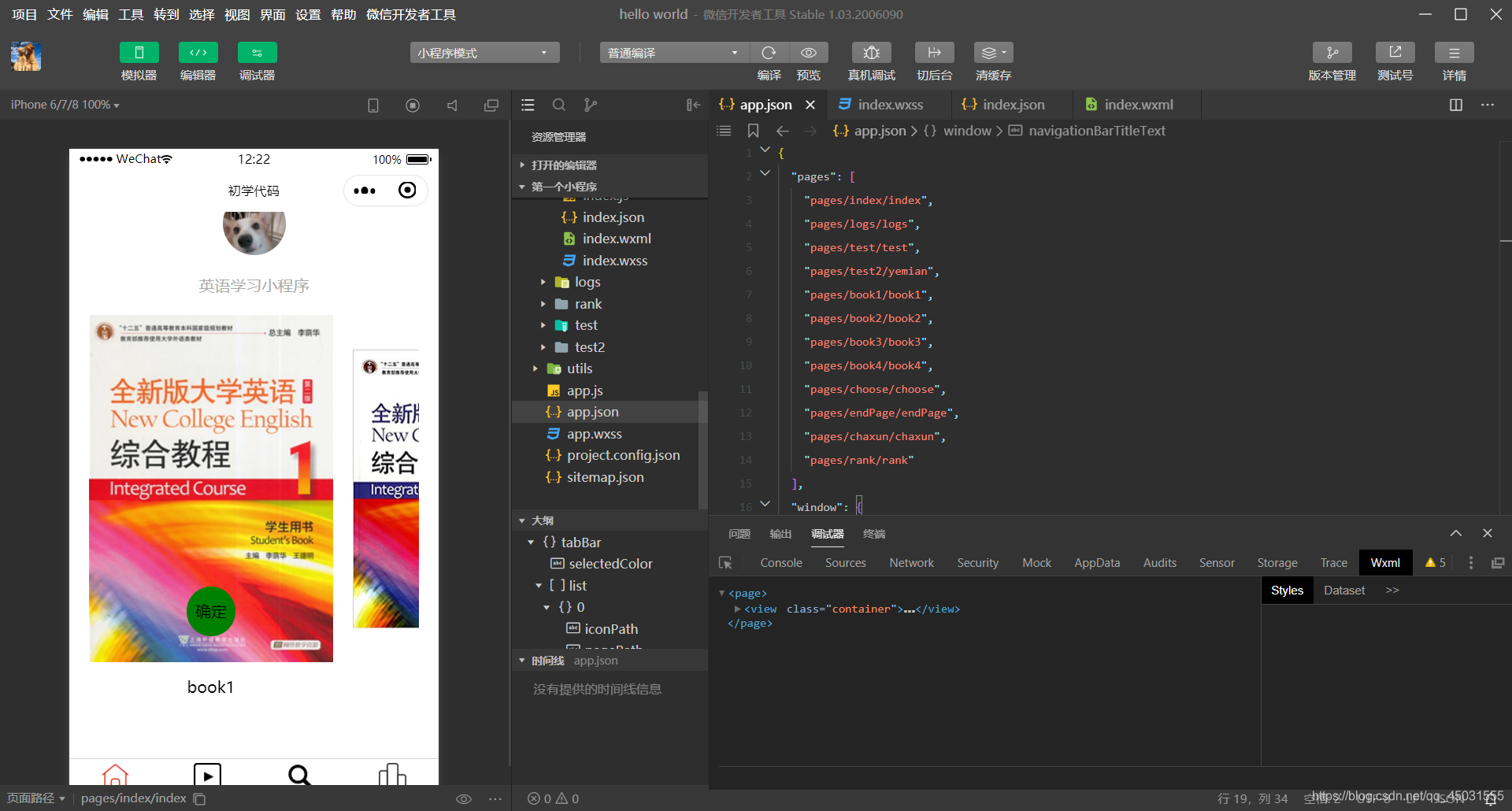This screenshot has width=1512, height=811.
Task: Open project details icon
Action: (1455, 53)
